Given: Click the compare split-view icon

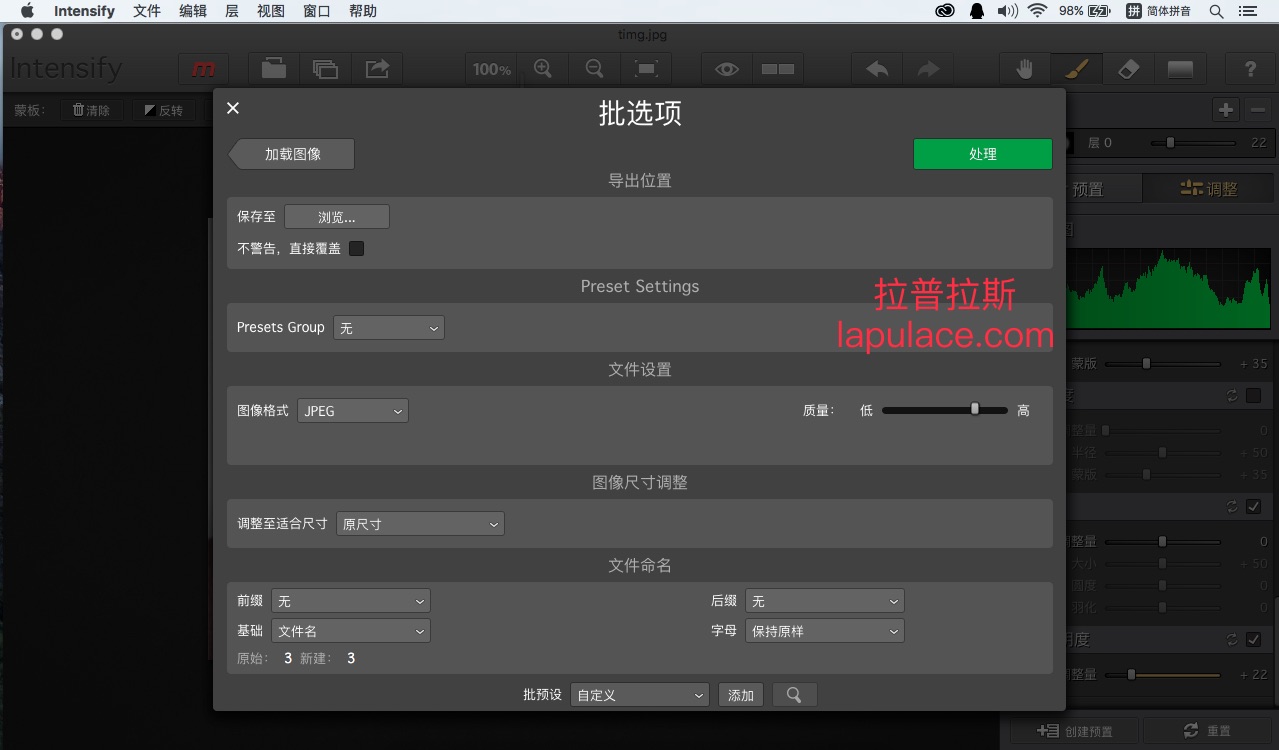Looking at the screenshot, I should pos(778,69).
